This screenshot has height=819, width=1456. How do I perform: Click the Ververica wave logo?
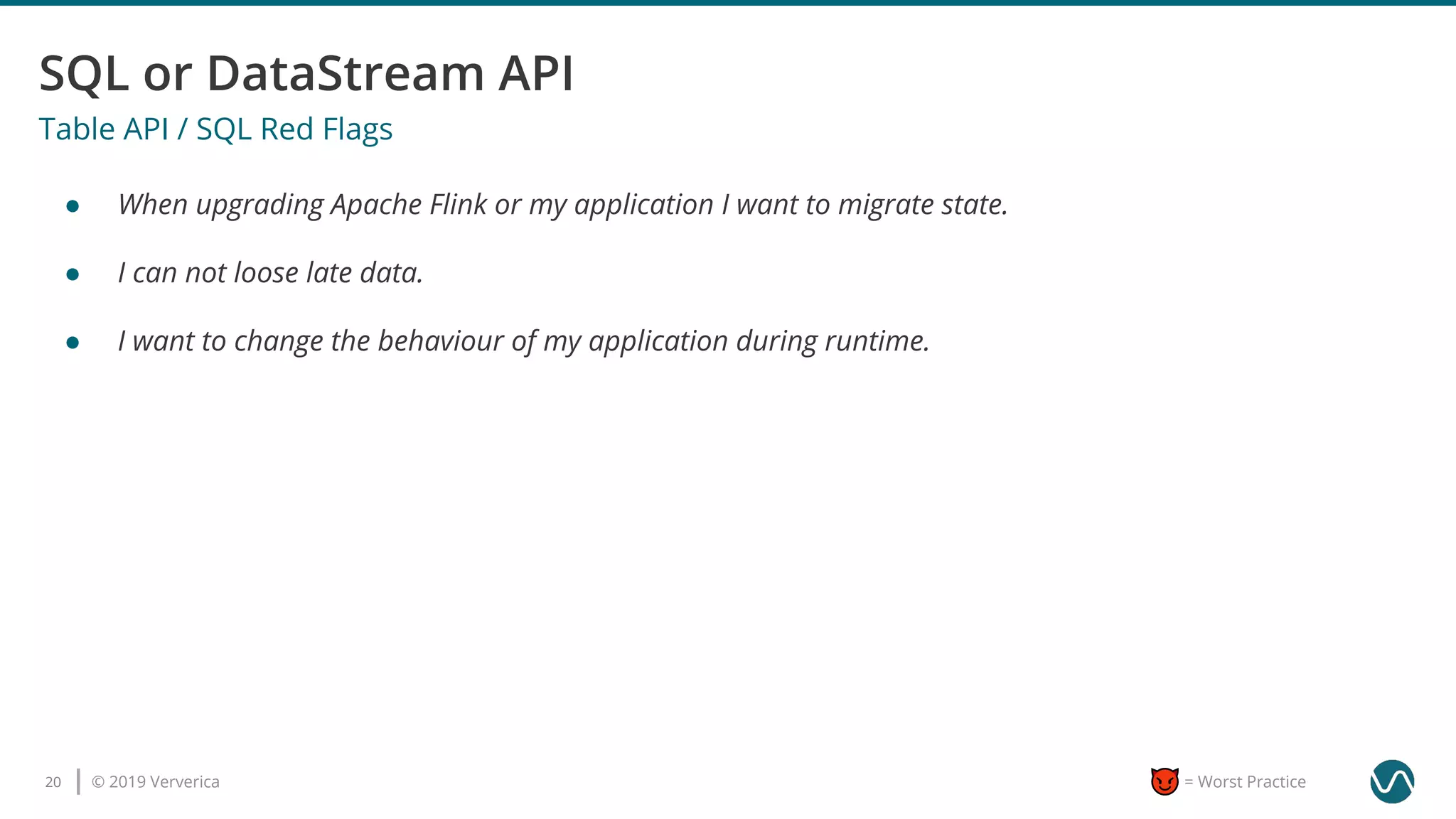pyautogui.click(x=1391, y=781)
